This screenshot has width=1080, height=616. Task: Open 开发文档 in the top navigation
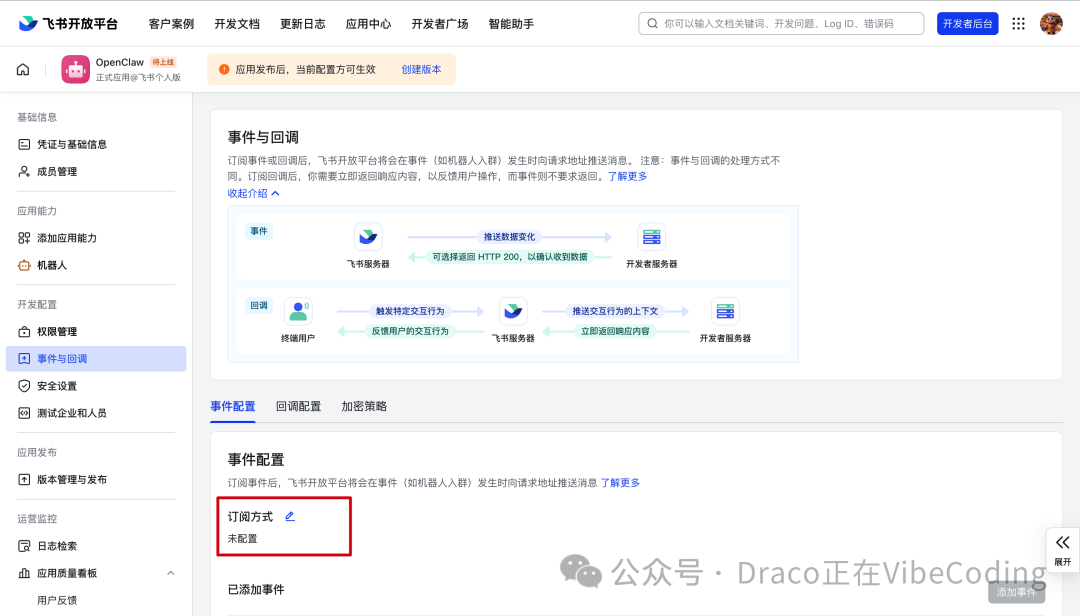pyautogui.click(x=237, y=23)
